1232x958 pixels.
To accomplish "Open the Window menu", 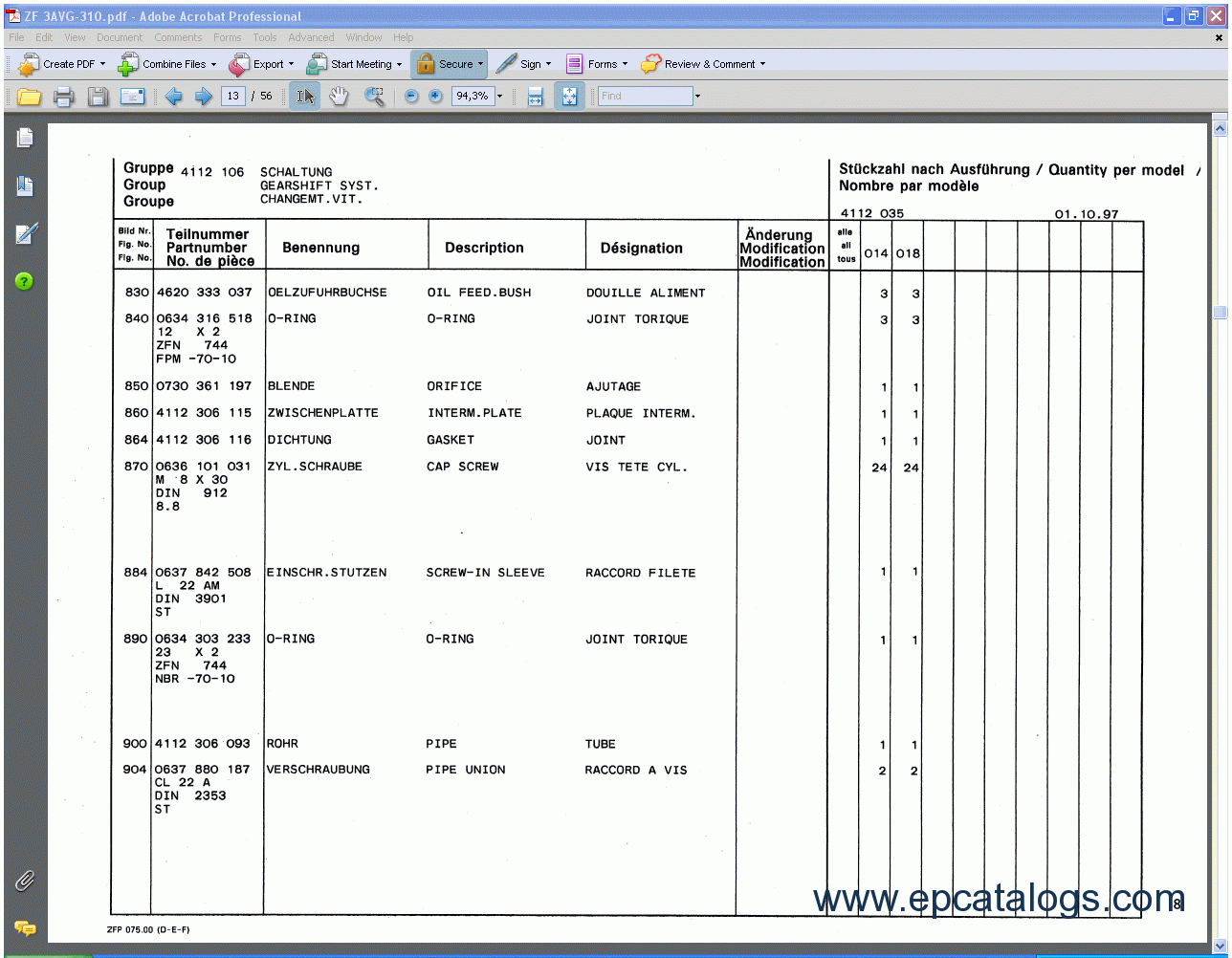I will point(363,37).
